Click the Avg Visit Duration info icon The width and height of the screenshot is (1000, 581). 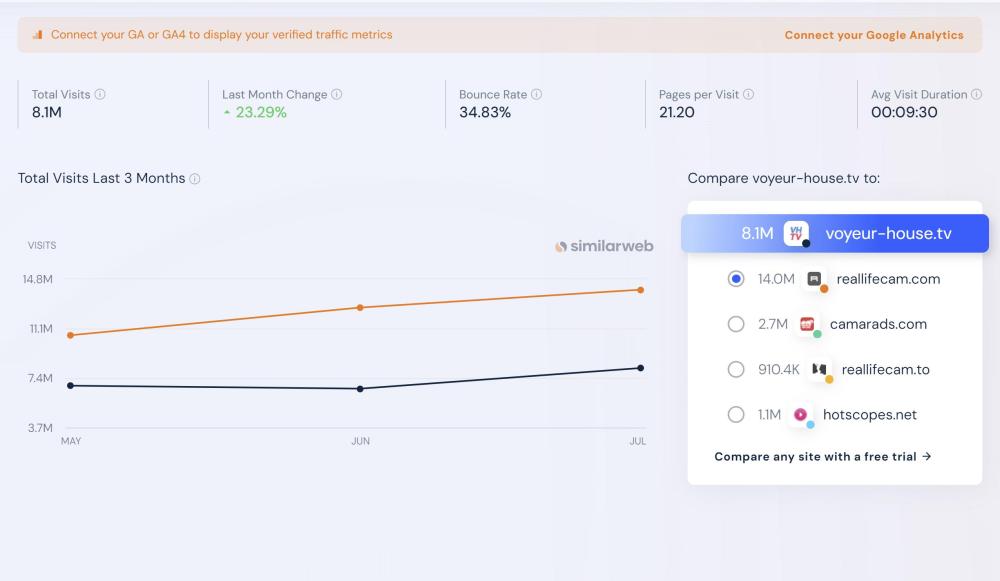click(977, 95)
